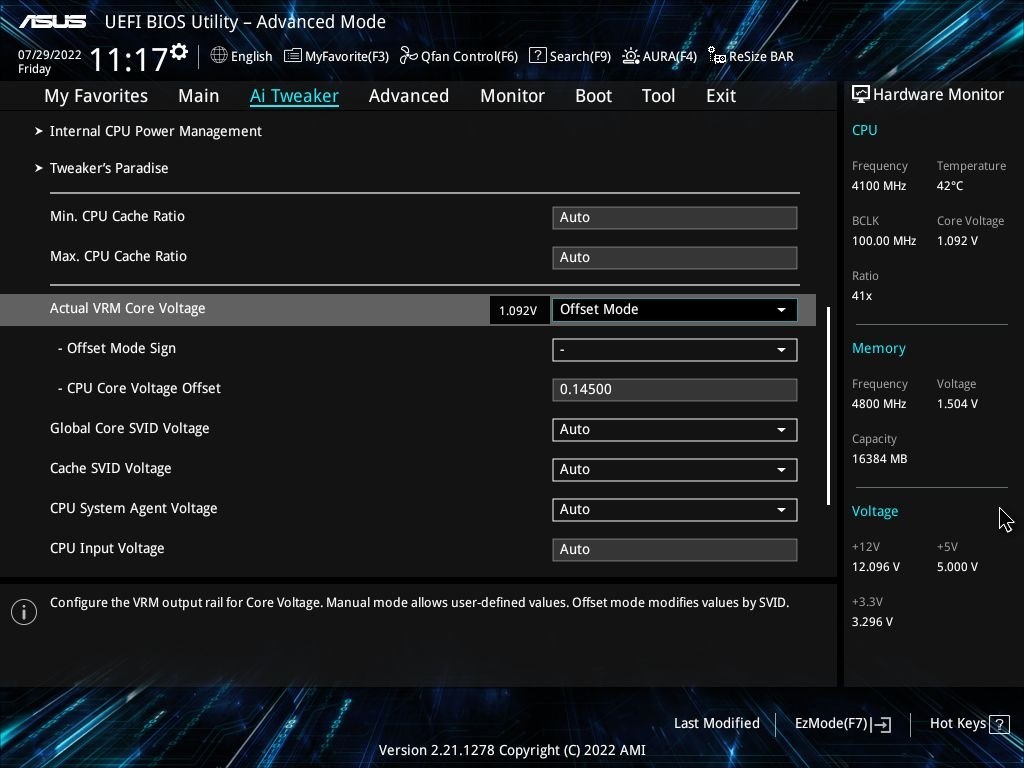Viewport: 1024px width, 768px height.
Task: Expand Internal CPU Power Management
Action: click(156, 131)
